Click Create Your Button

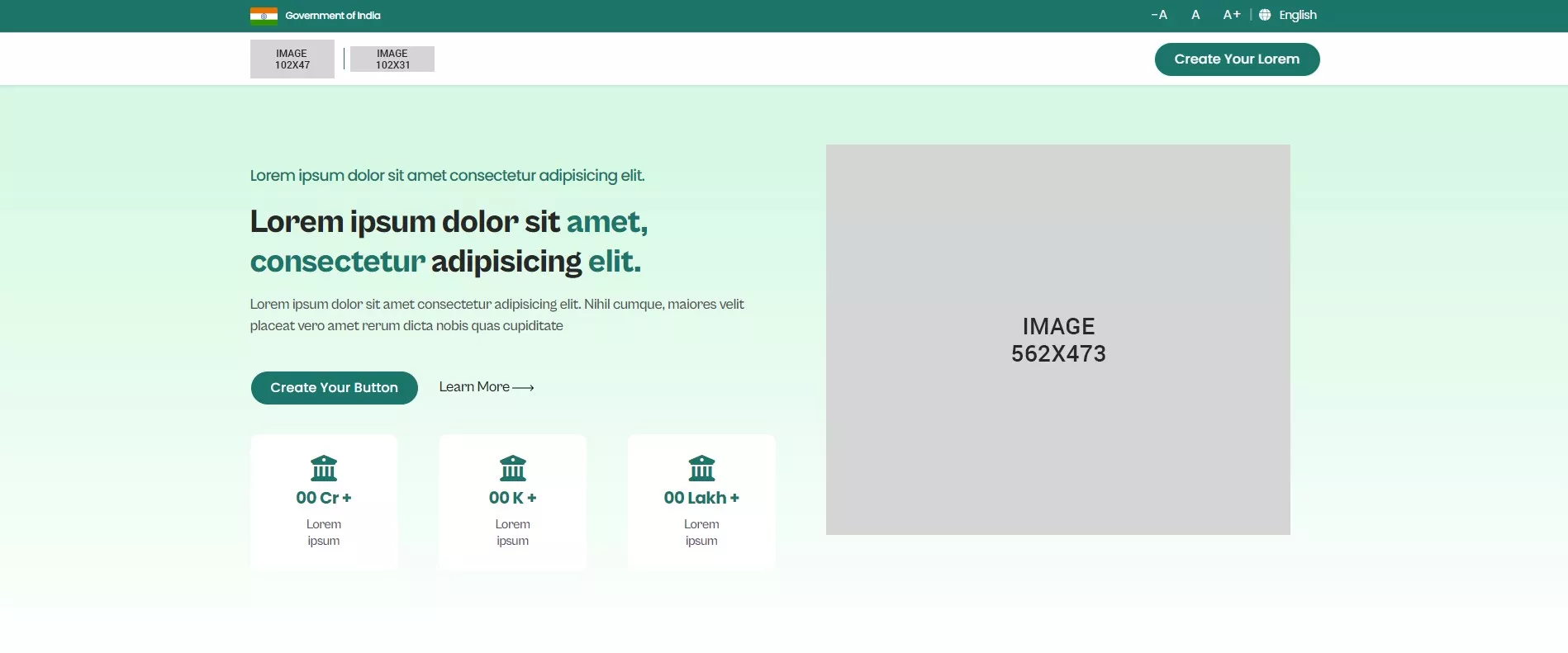[335, 388]
